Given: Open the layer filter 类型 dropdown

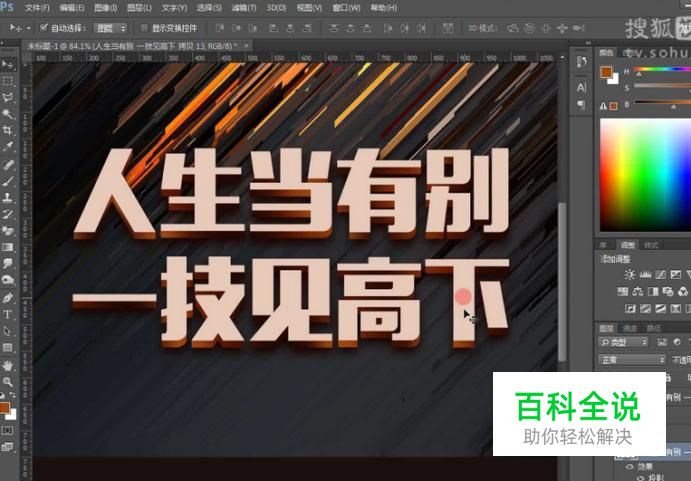Looking at the screenshot, I should pos(624,342).
